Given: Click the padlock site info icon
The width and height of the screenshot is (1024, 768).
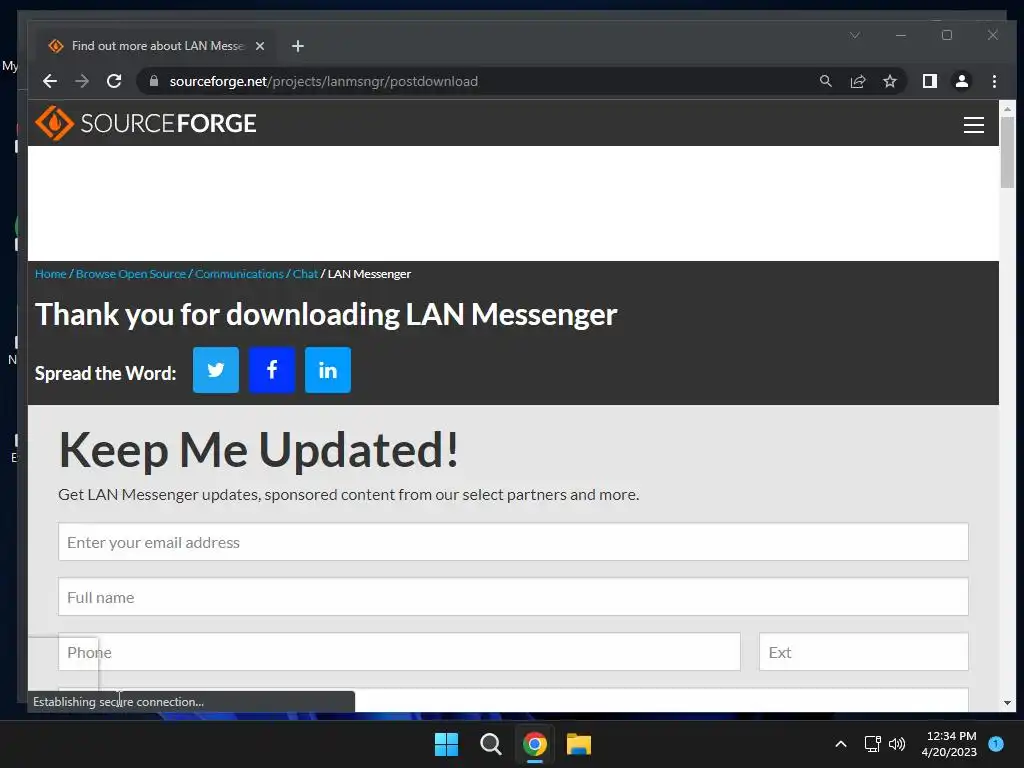Looking at the screenshot, I should point(154,81).
